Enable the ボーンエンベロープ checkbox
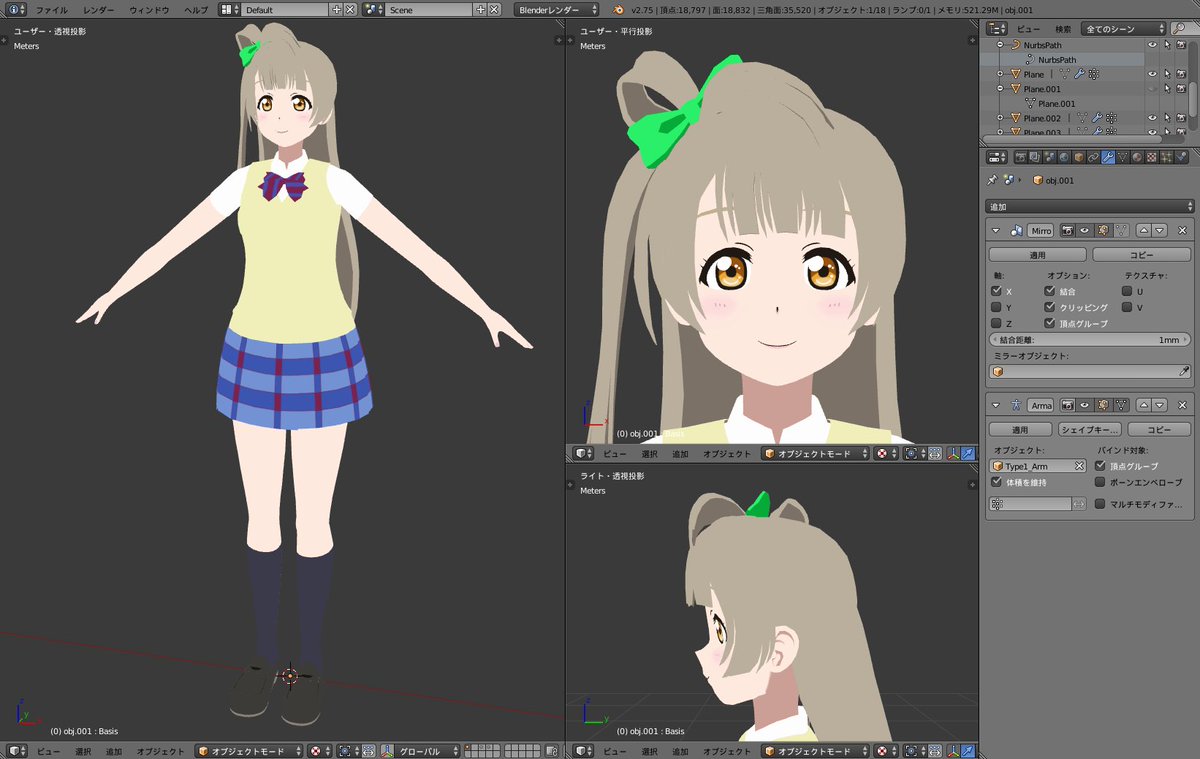Screen dimensions: 1200x759 pyautogui.click(x=1100, y=482)
